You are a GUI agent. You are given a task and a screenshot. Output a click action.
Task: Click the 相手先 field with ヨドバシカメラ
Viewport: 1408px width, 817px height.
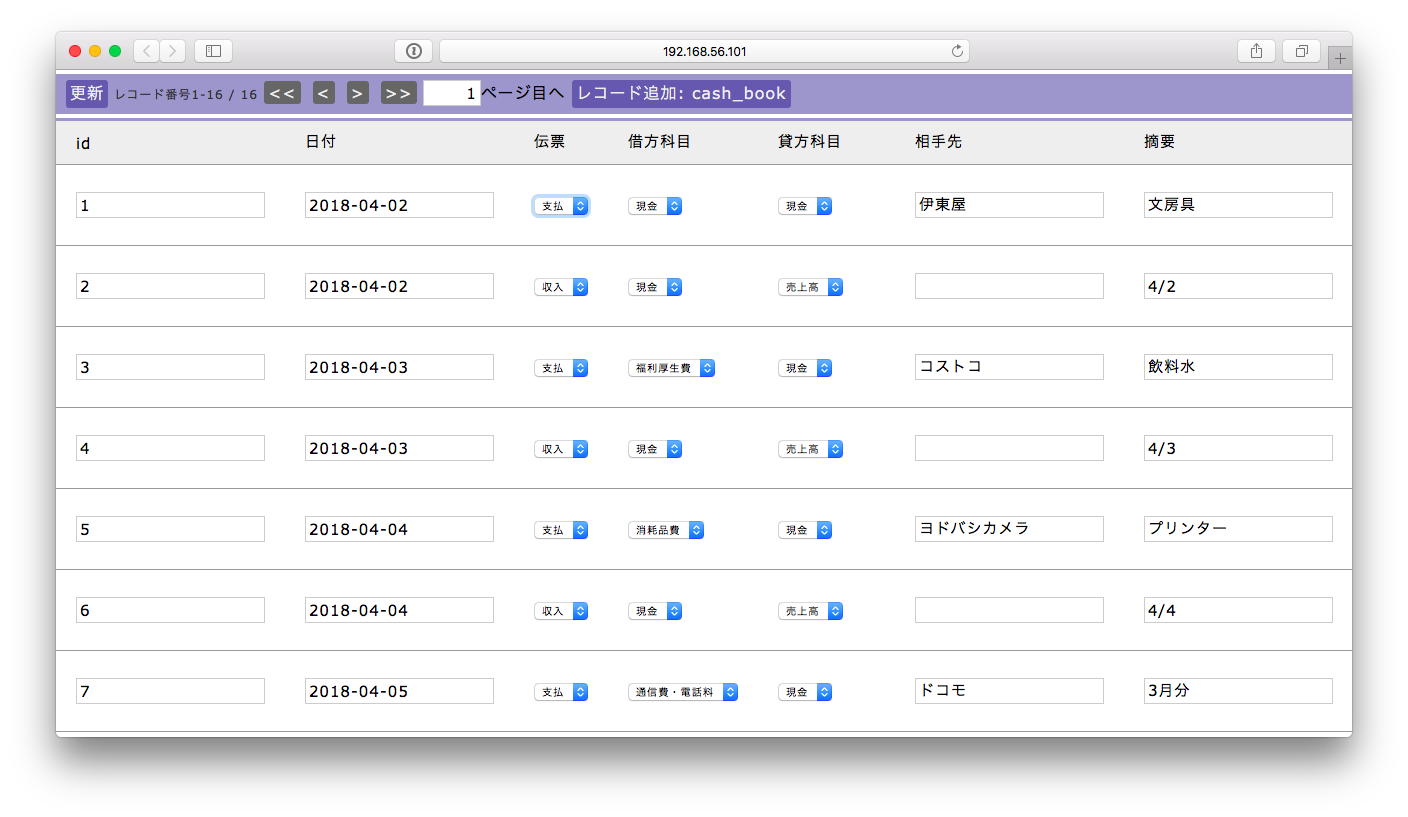(x=1009, y=529)
